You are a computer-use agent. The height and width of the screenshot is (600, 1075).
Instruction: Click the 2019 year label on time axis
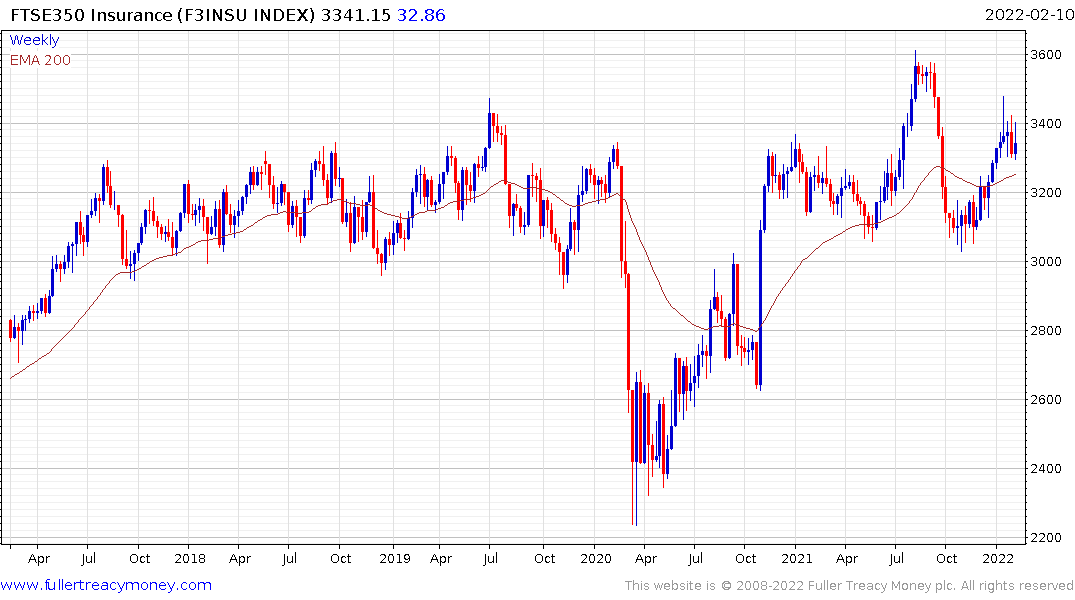click(x=395, y=558)
